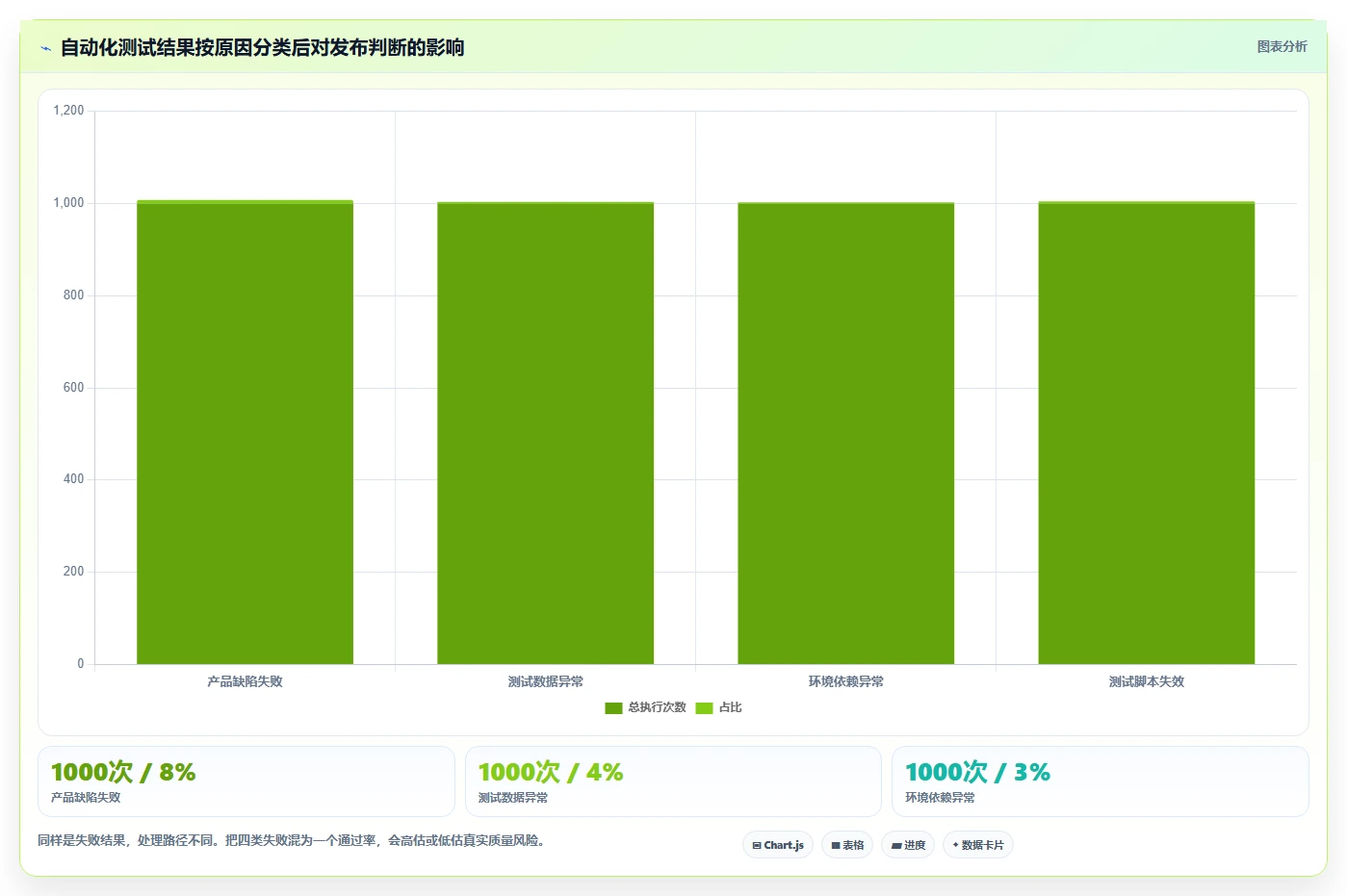Click the 800 y-axis value
The image size is (1347, 896).
73,295
